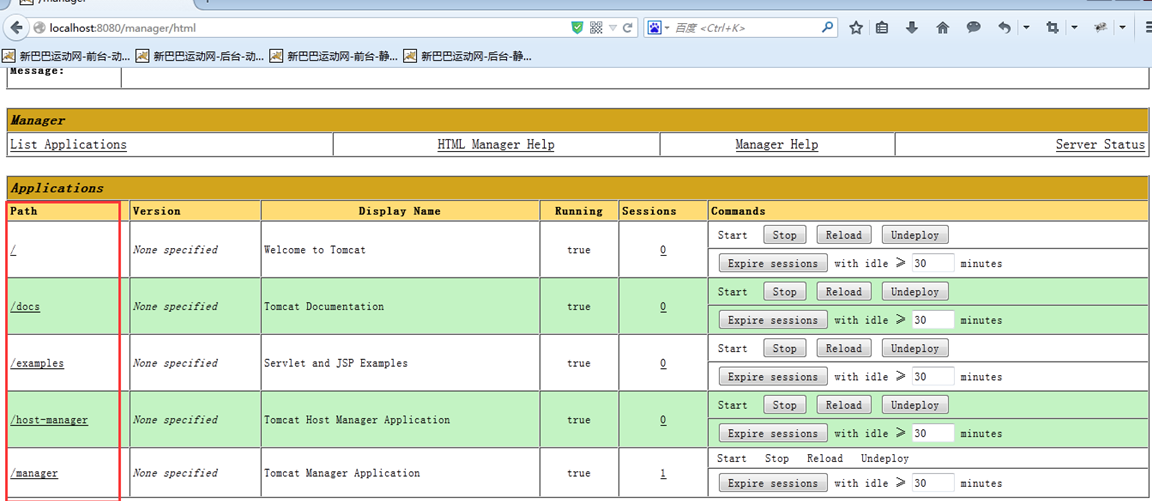Stop the /docs application
Image resolution: width=1152 pixels, height=501 pixels.
(785, 292)
